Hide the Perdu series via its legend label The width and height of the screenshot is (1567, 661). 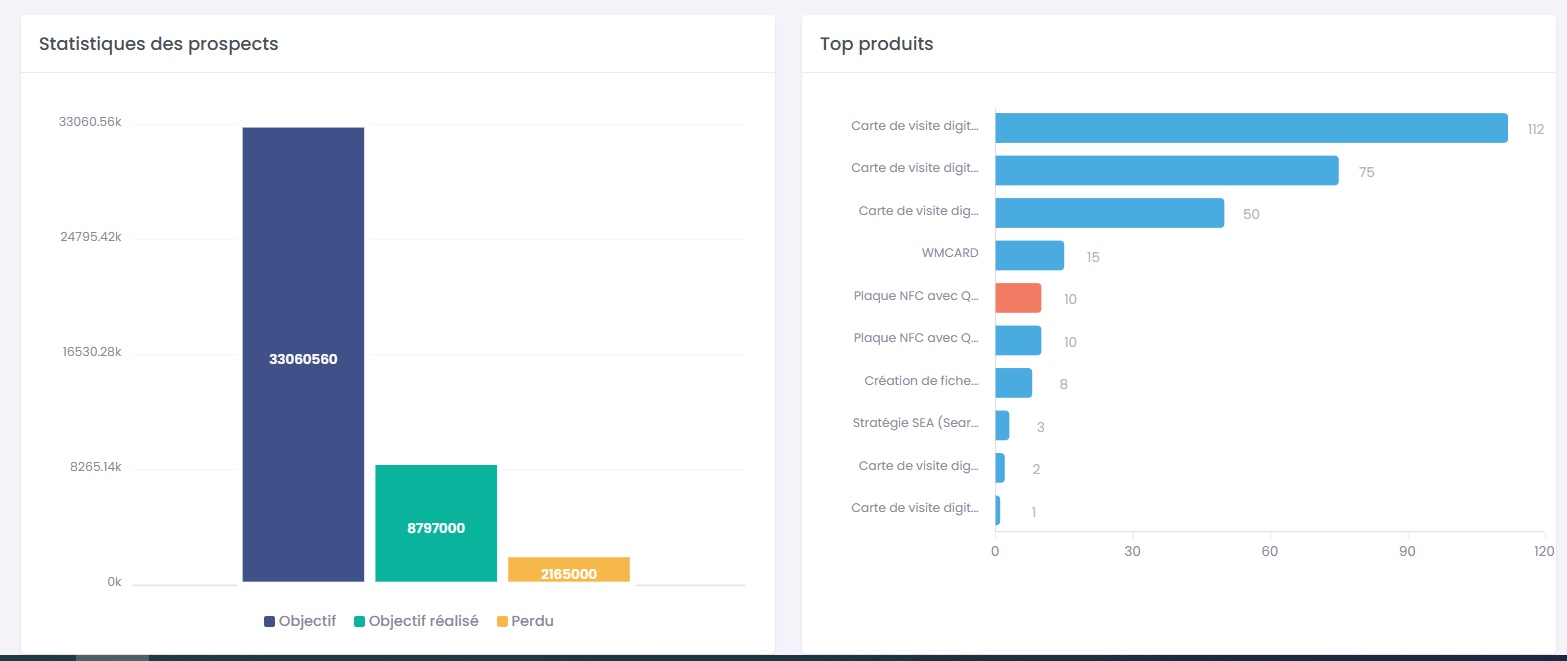tap(531, 621)
